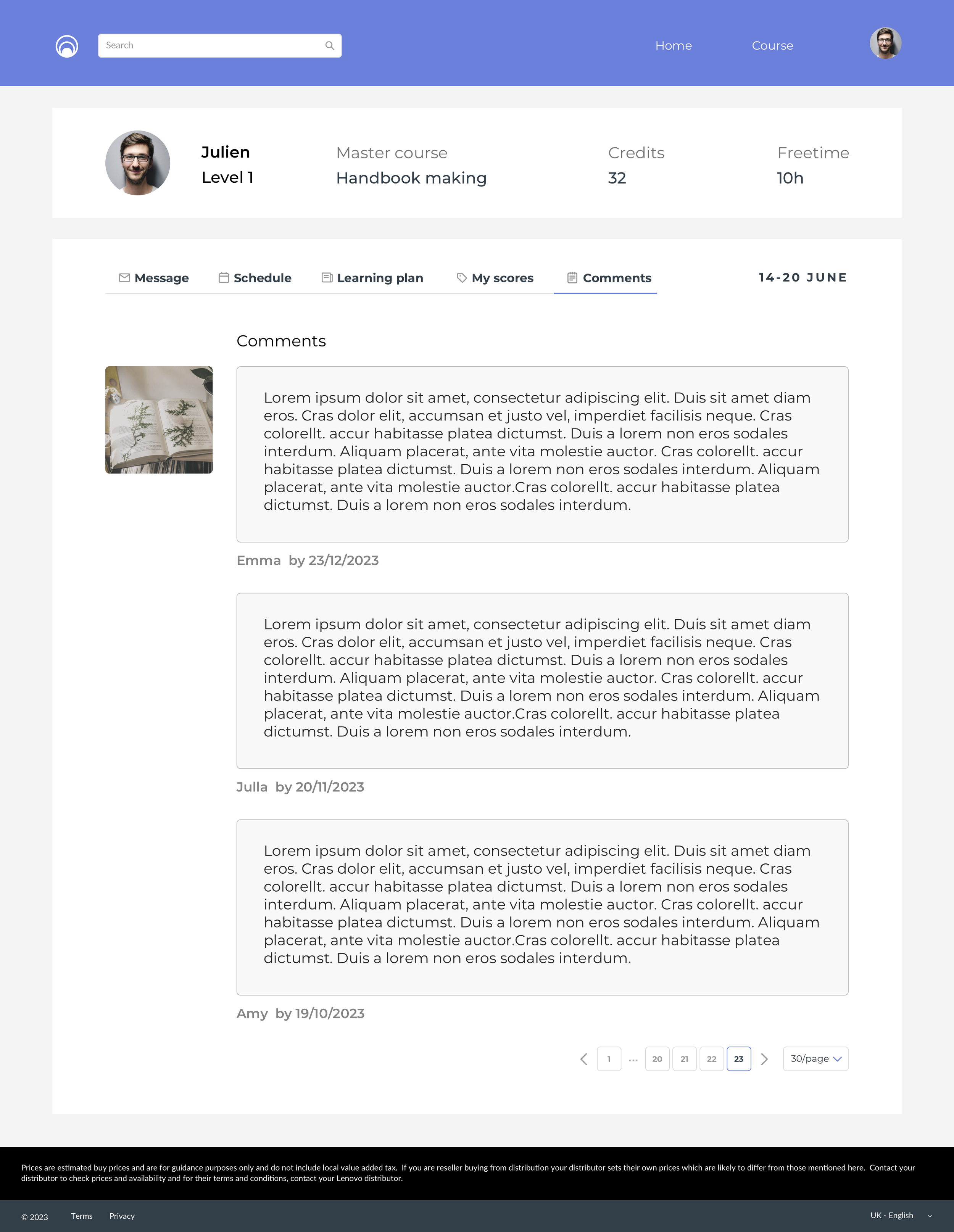The height and width of the screenshot is (1232, 954).
Task: Click in the Search input field
Action: pyautogui.click(x=211, y=46)
